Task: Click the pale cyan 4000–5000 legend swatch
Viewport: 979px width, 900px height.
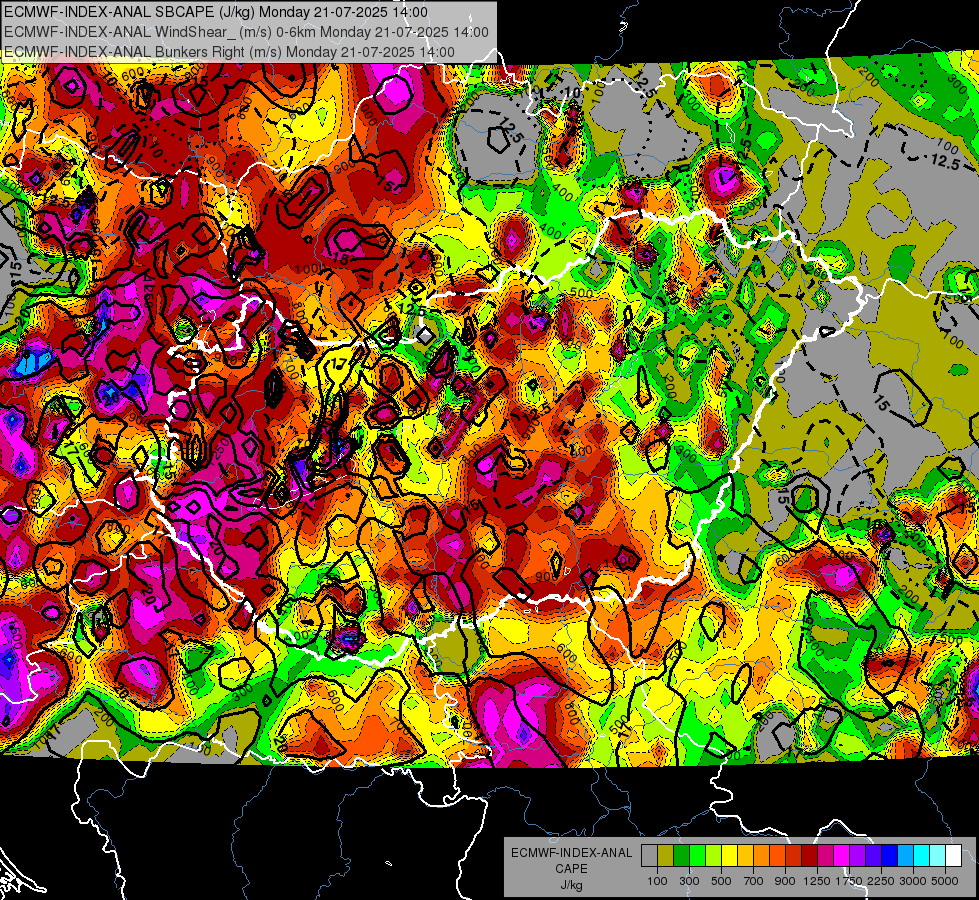Action: 938,856
